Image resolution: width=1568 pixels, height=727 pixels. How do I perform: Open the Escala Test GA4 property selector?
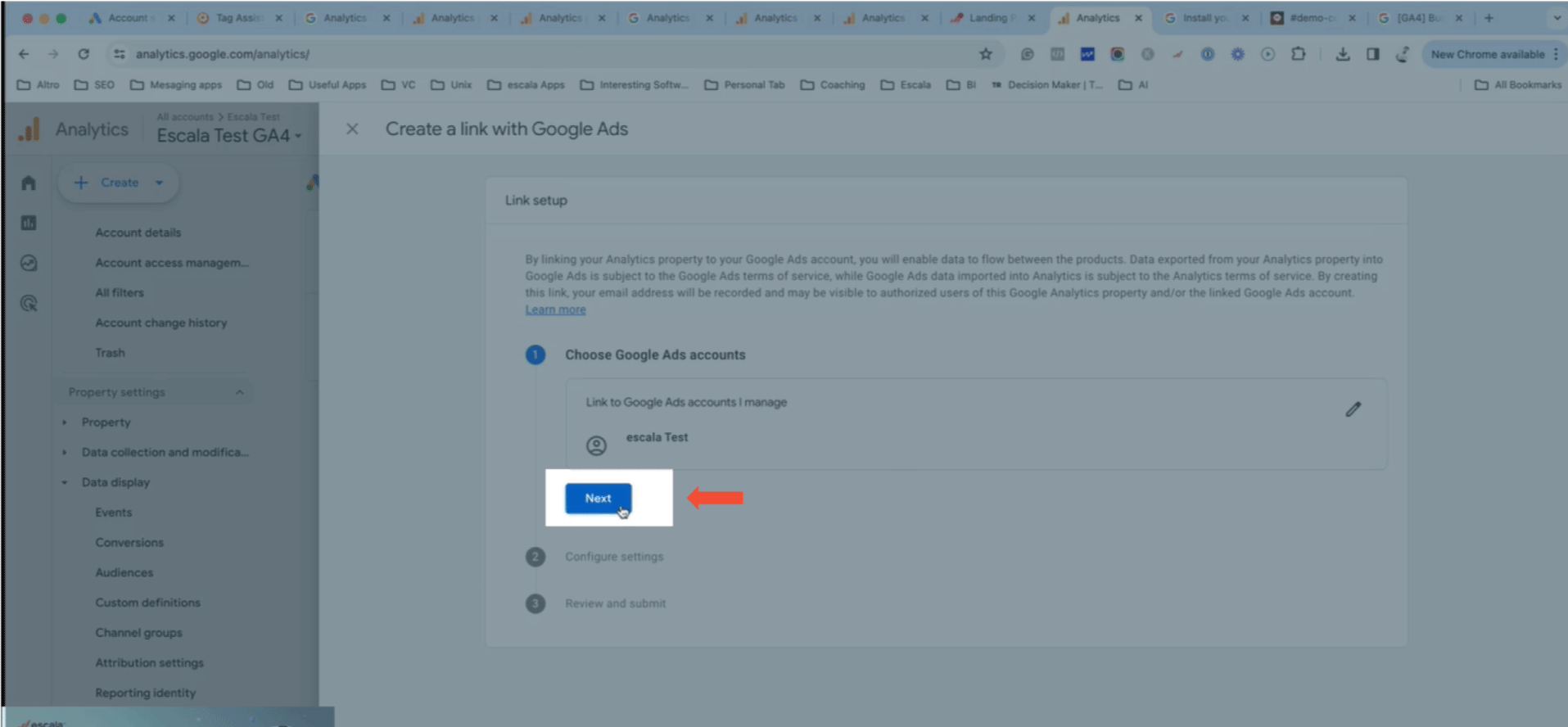coord(229,135)
